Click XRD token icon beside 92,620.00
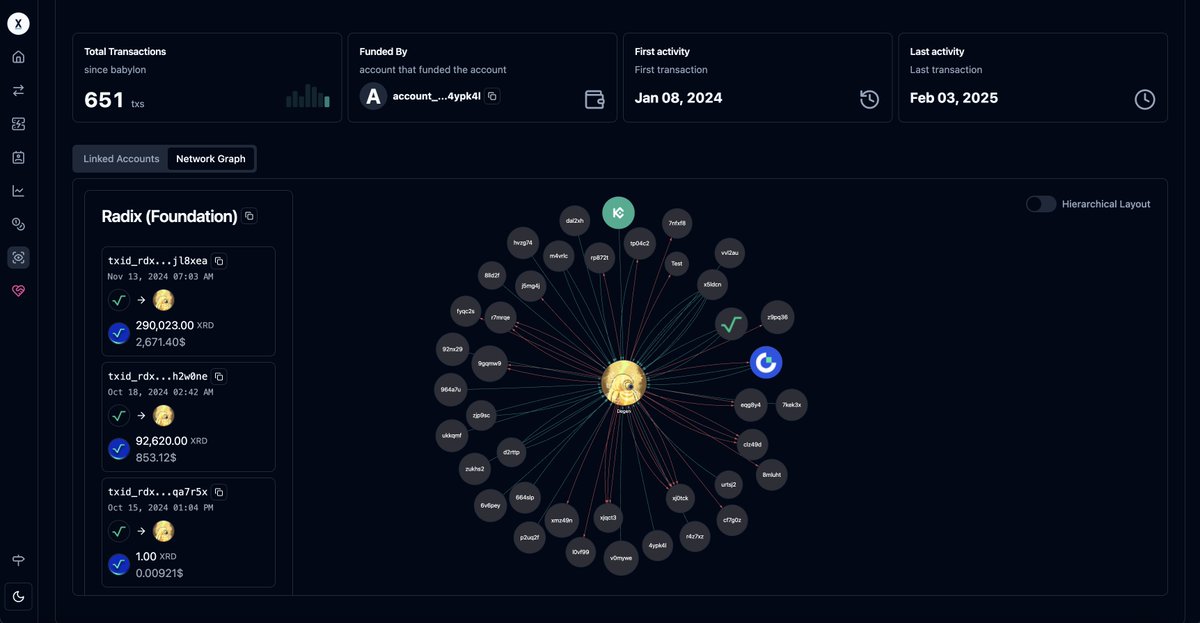 click(119, 449)
